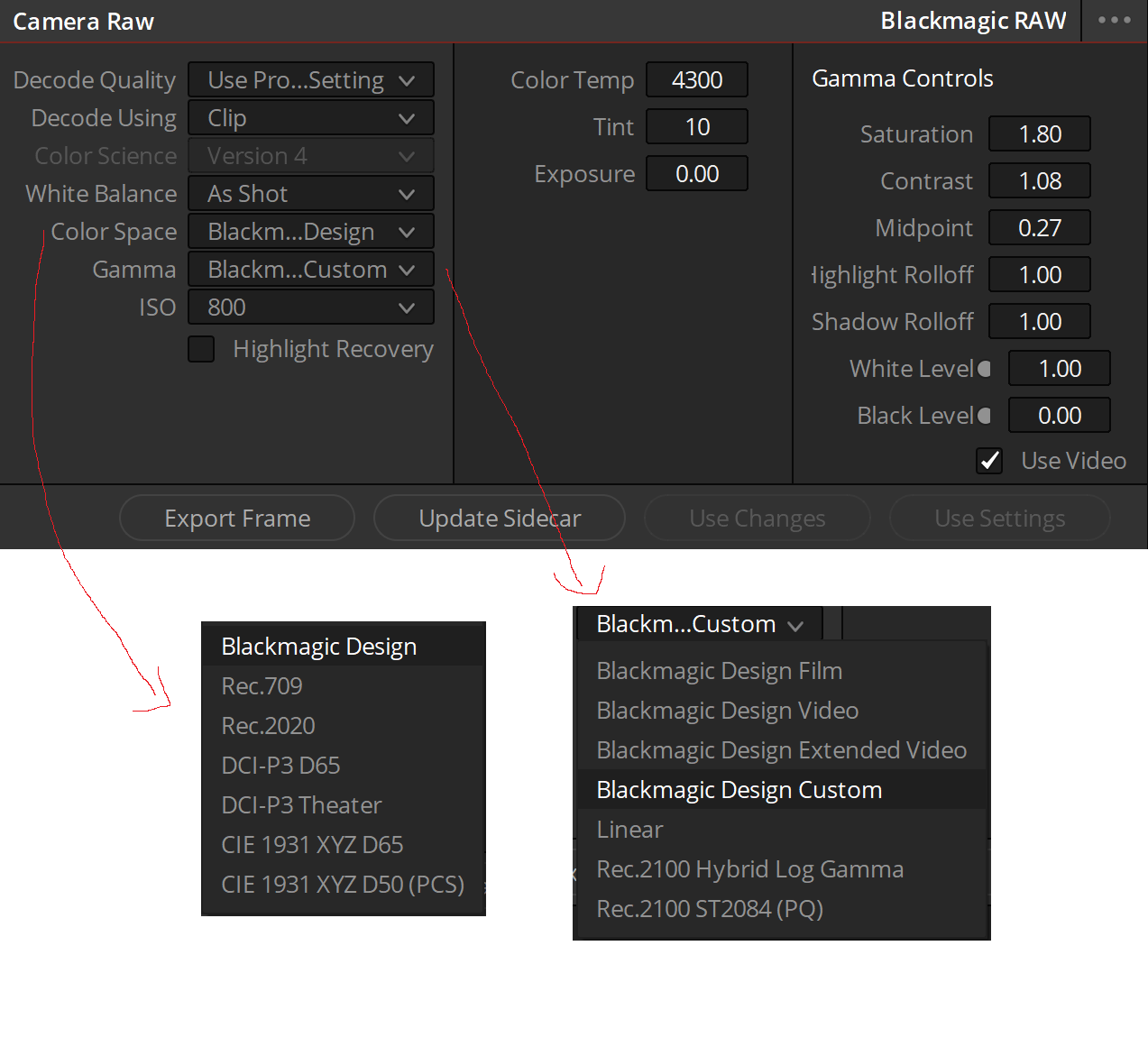This screenshot has height=1056, width=1148.
Task: Open the Camera Raw three-dot options menu
Action: pos(1114,20)
